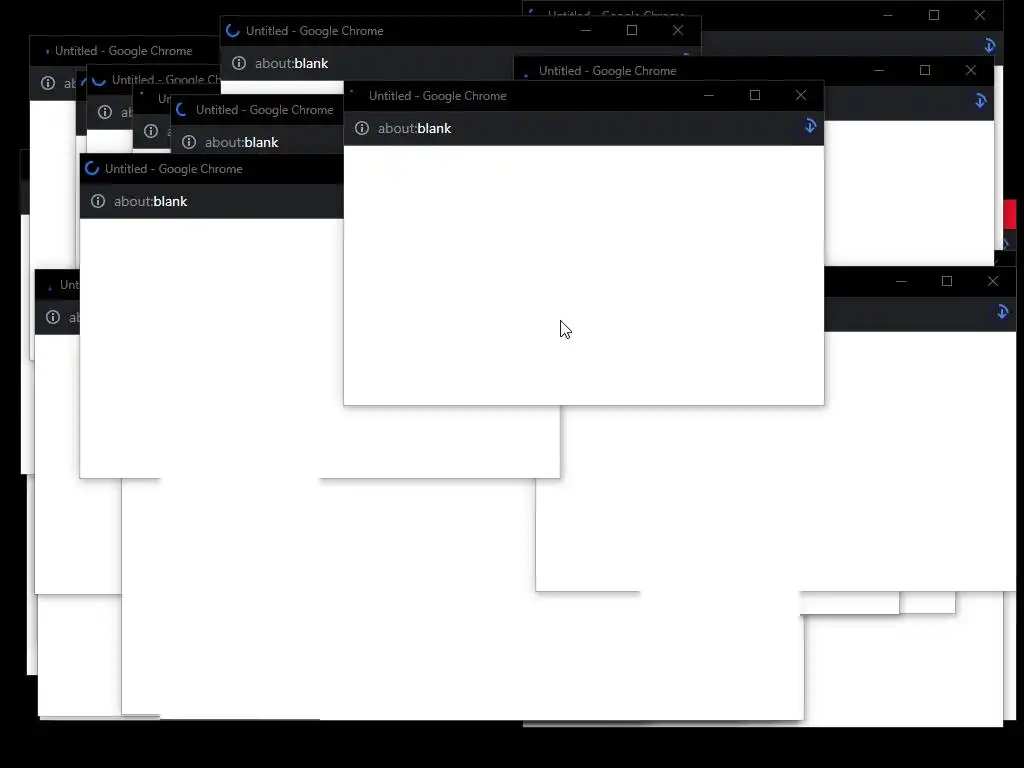The width and height of the screenshot is (1024, 768).
Task: Minimize the window whose title is clipped by screen top
Action: 888,15
